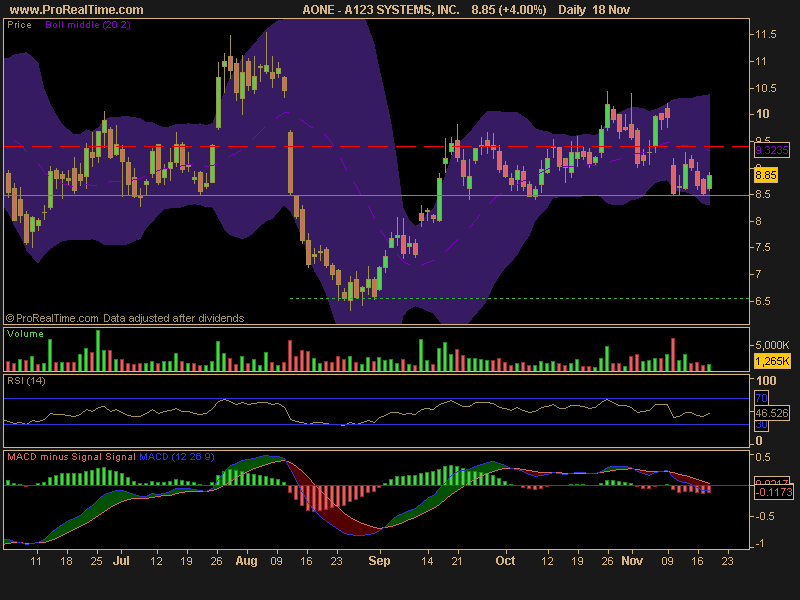Screen dimensions: 800x600
Task: Click the red dashed resistance line at 9.4
Action: point(377,146)
